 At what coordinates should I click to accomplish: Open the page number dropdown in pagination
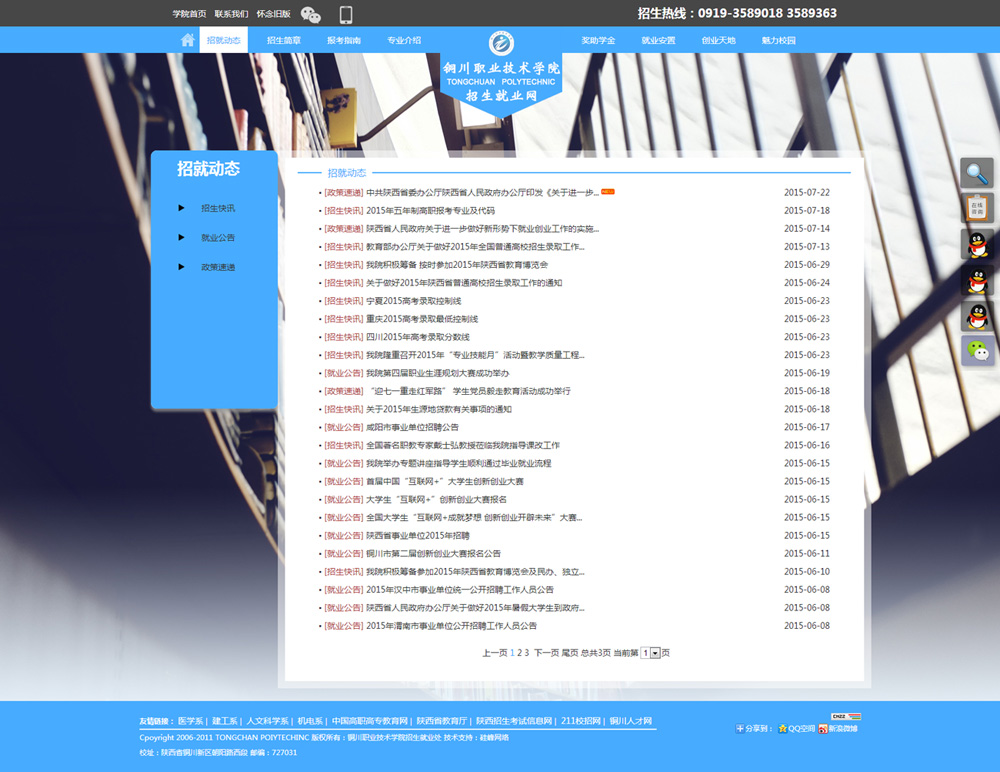(655, 653)
